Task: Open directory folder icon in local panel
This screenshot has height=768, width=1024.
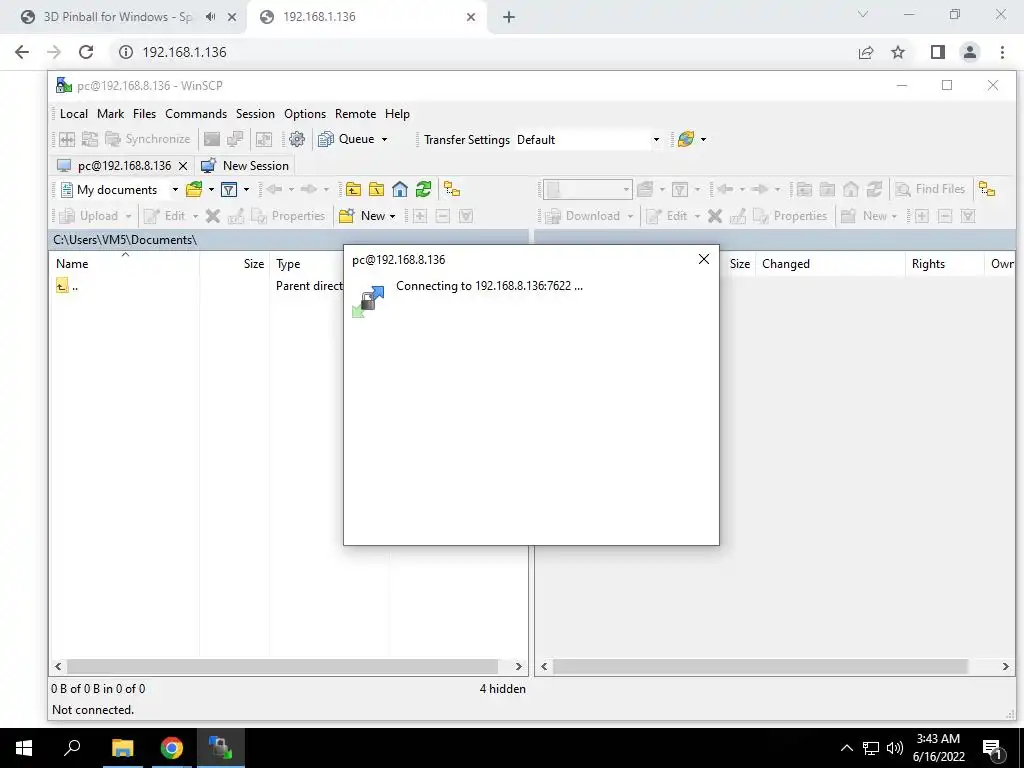Action: coord(194,189)
